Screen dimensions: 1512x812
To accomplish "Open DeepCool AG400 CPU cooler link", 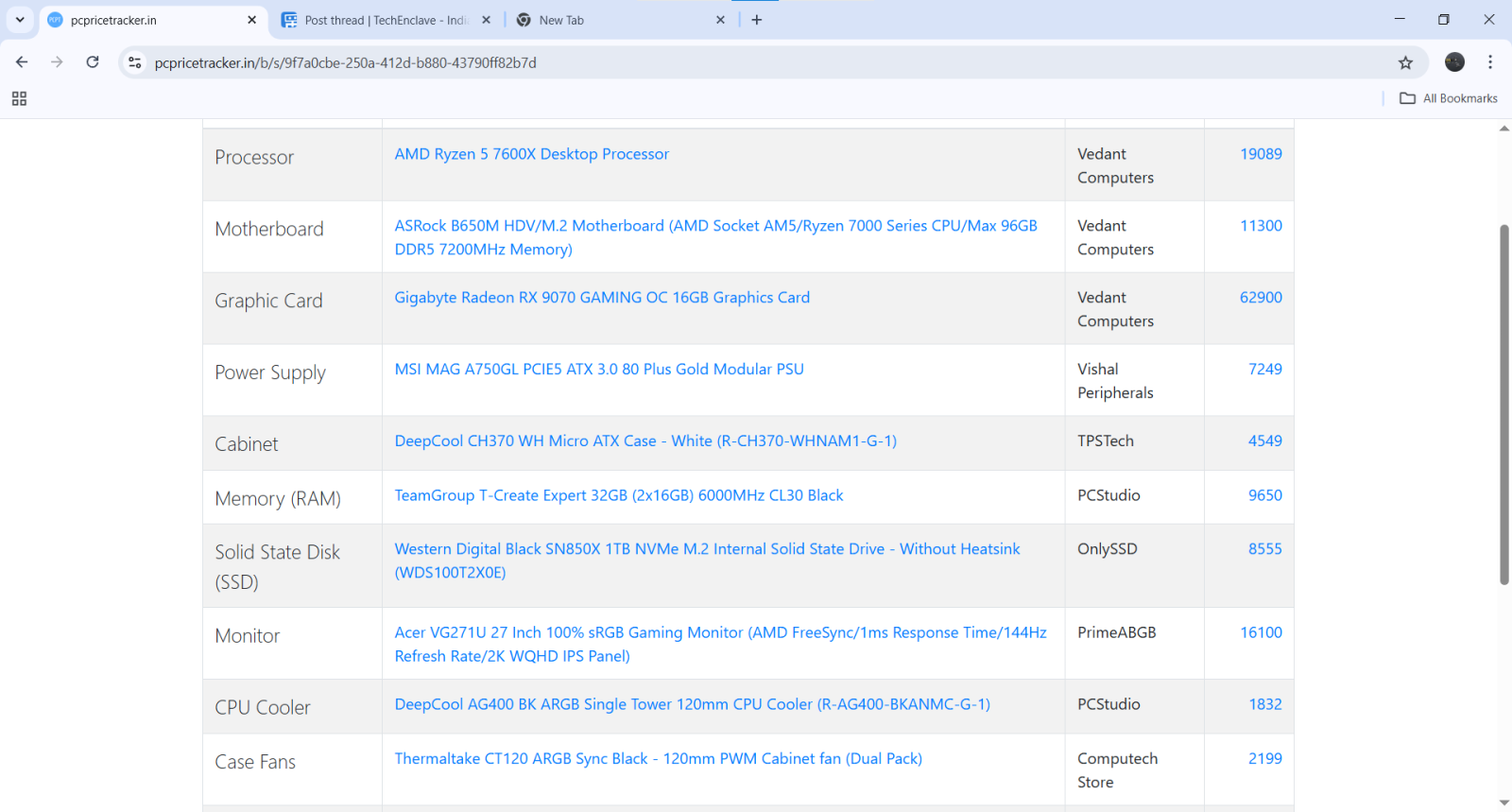I will pyautogui.click(x=692, y=704).
